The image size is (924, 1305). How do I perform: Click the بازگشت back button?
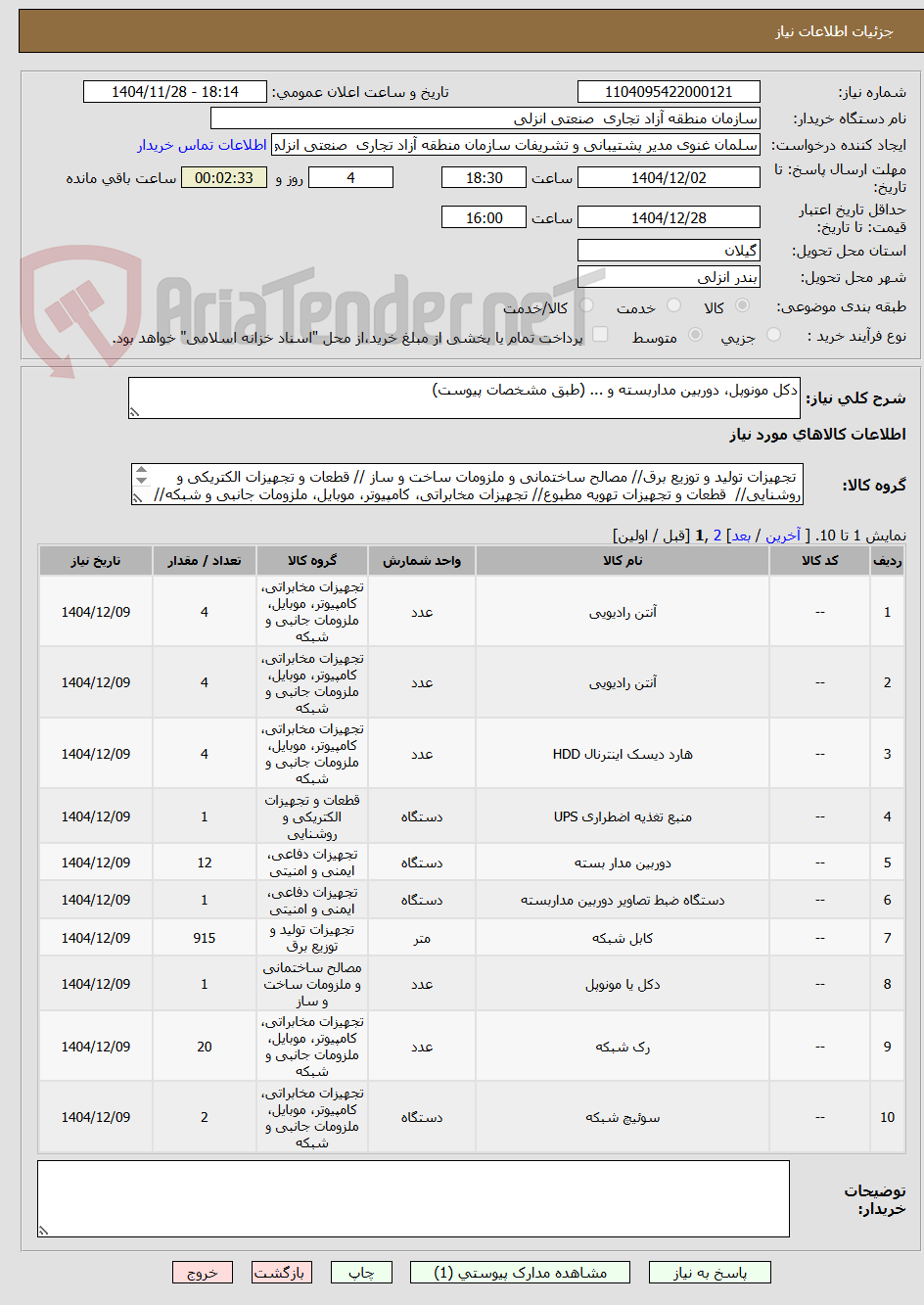281,1273
